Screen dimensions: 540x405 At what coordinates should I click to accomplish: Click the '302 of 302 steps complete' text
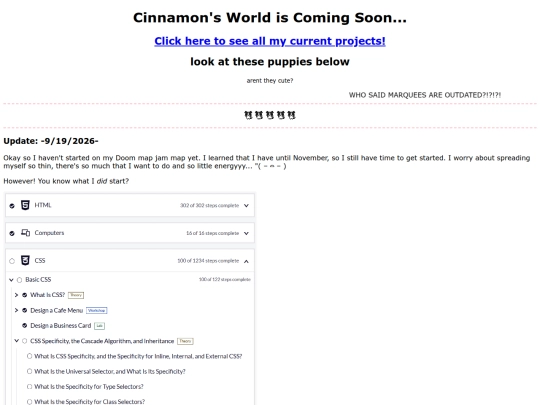pos(209,206)
